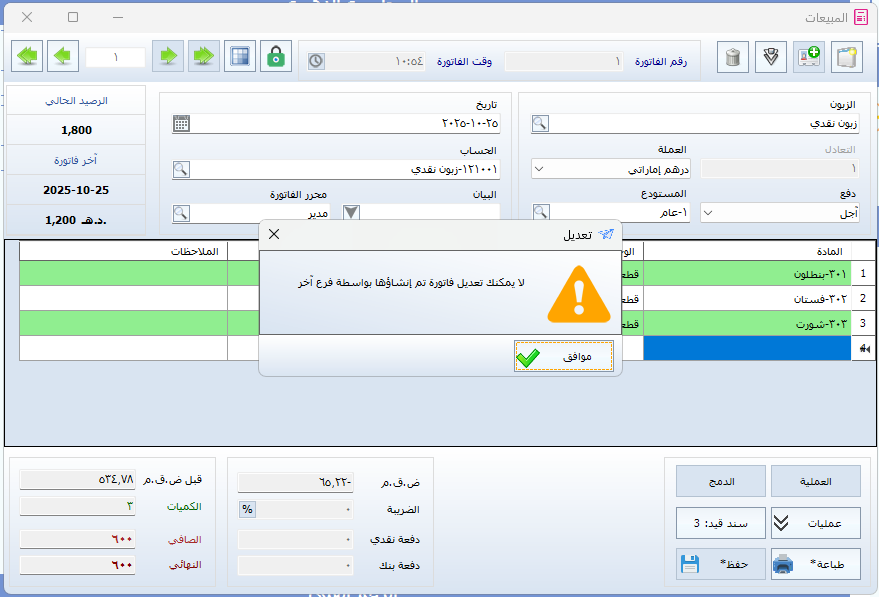The height and width of the screenshot is (597, 879).
Task: Click the search icon beside الزبون field
Action: (540, 123)
